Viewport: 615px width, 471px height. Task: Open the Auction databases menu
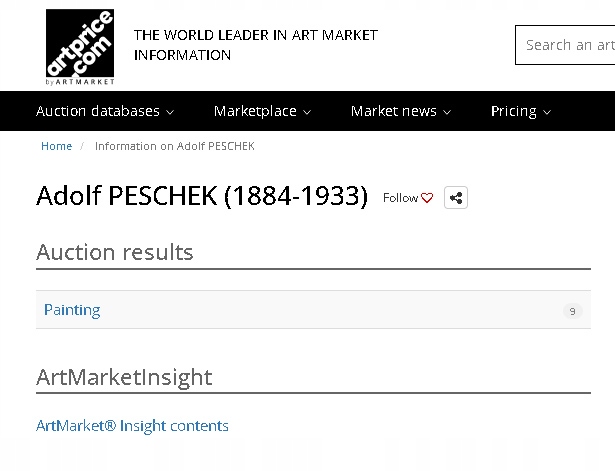(98, 111)
